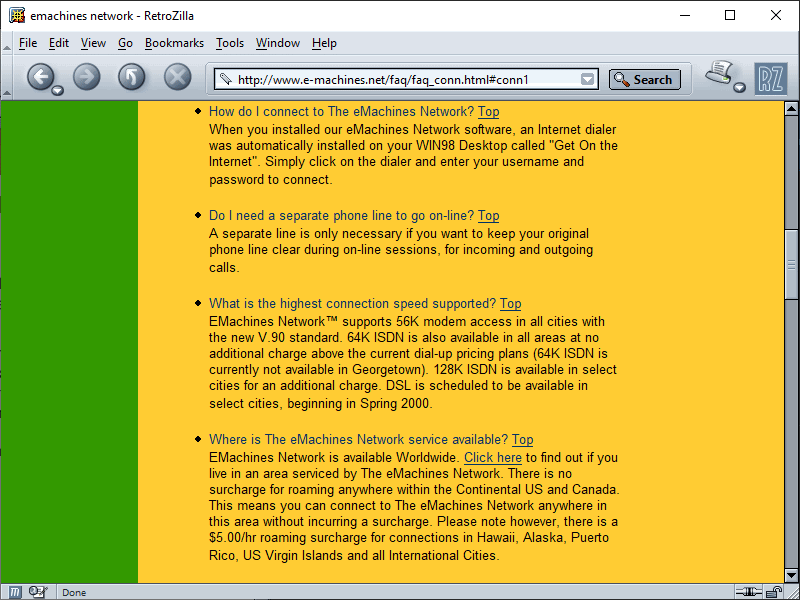
Task: Click the Search button
Action: click(645, 80)
